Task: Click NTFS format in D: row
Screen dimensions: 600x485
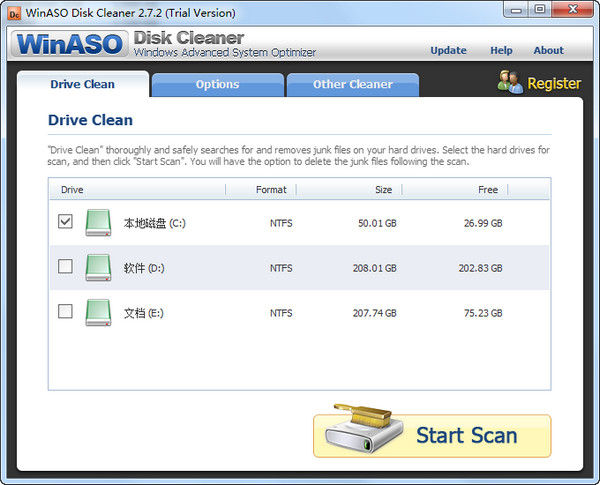Action: point(281,268)
